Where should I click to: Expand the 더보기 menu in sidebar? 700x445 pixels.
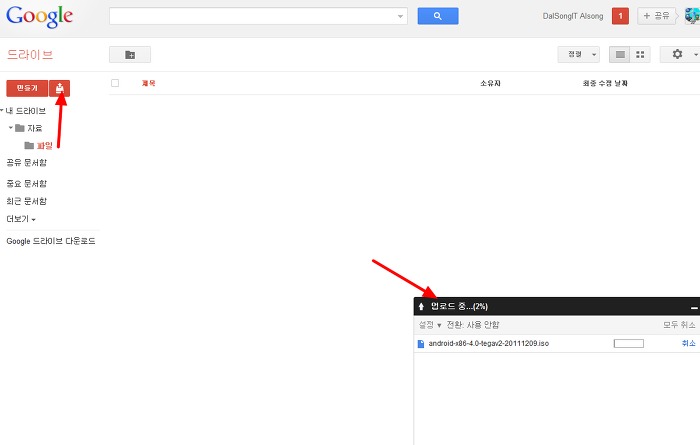click(21, 219)
